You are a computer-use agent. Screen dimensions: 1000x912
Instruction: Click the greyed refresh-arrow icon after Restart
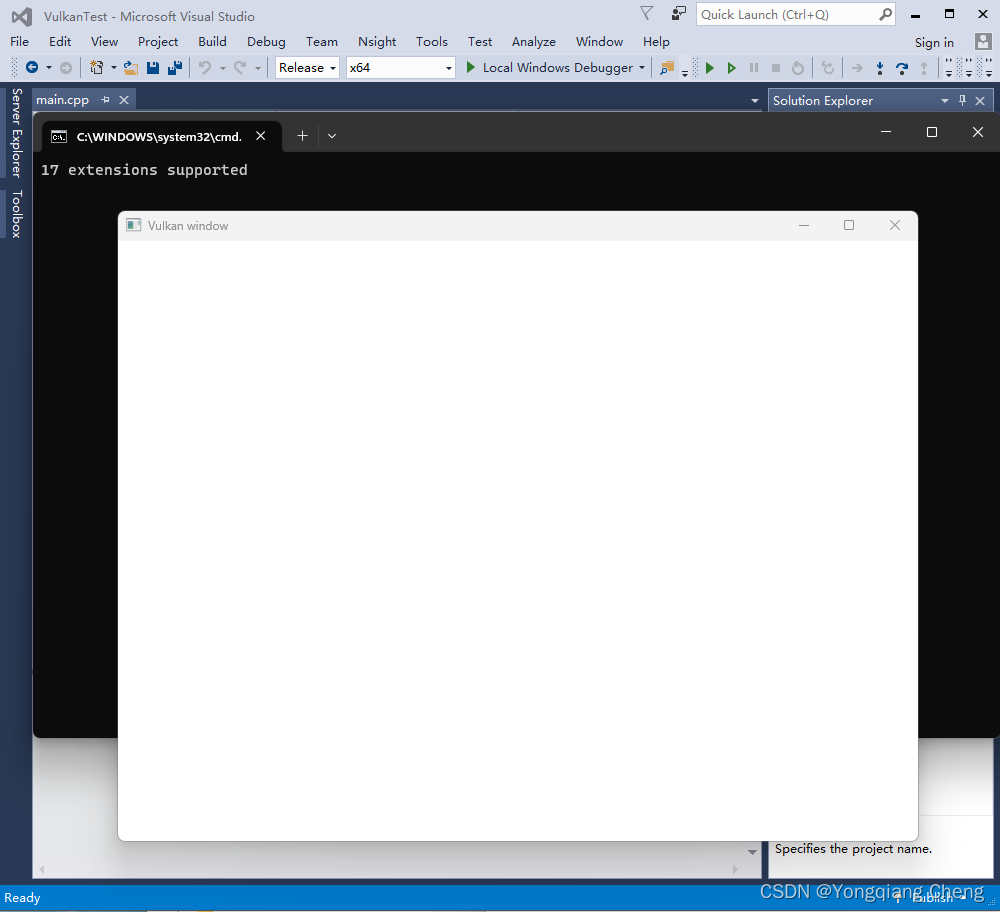828,68
